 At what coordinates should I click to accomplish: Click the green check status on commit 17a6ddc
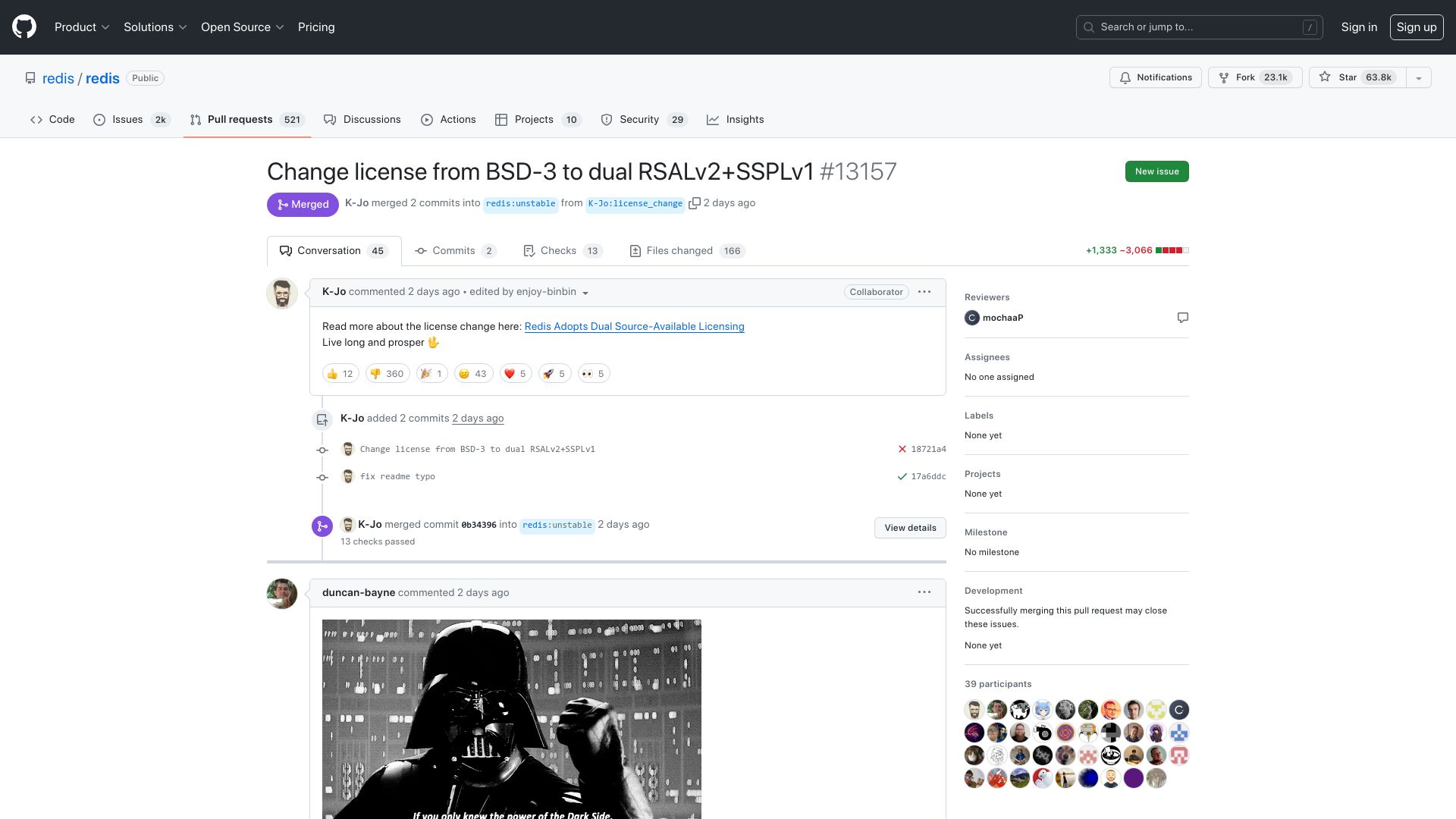(x=902, y=476)
